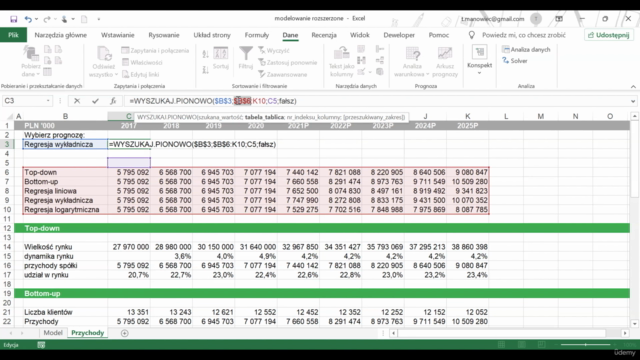This screenshot has width=640, height=360.
Task: Click the Select All corner triangle
Action: 9,117
